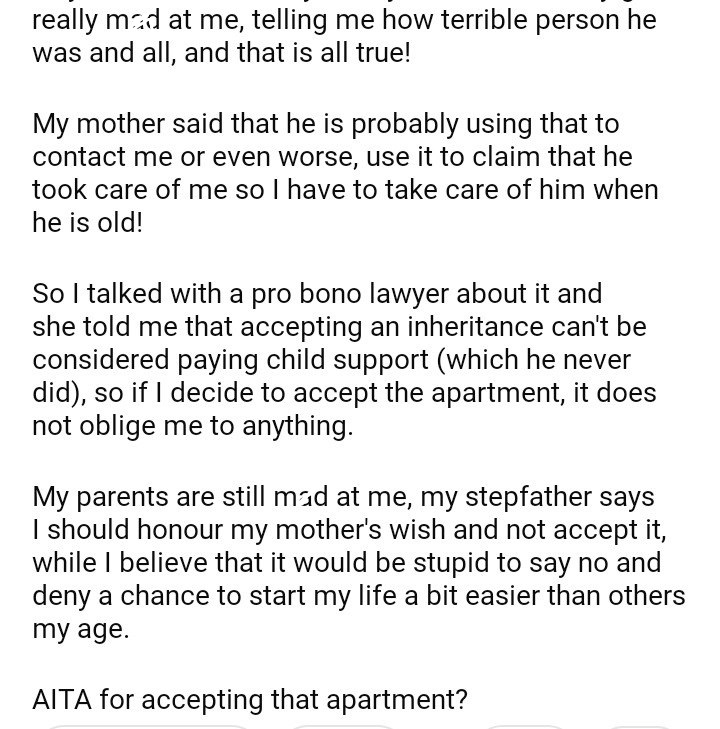Click the line starting "So I talked with"
720x729 pixels.
[317, 293]
